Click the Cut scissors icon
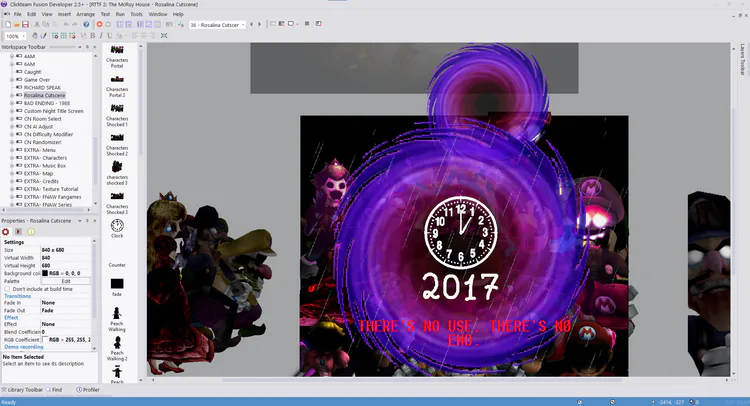 click(37, 24)
